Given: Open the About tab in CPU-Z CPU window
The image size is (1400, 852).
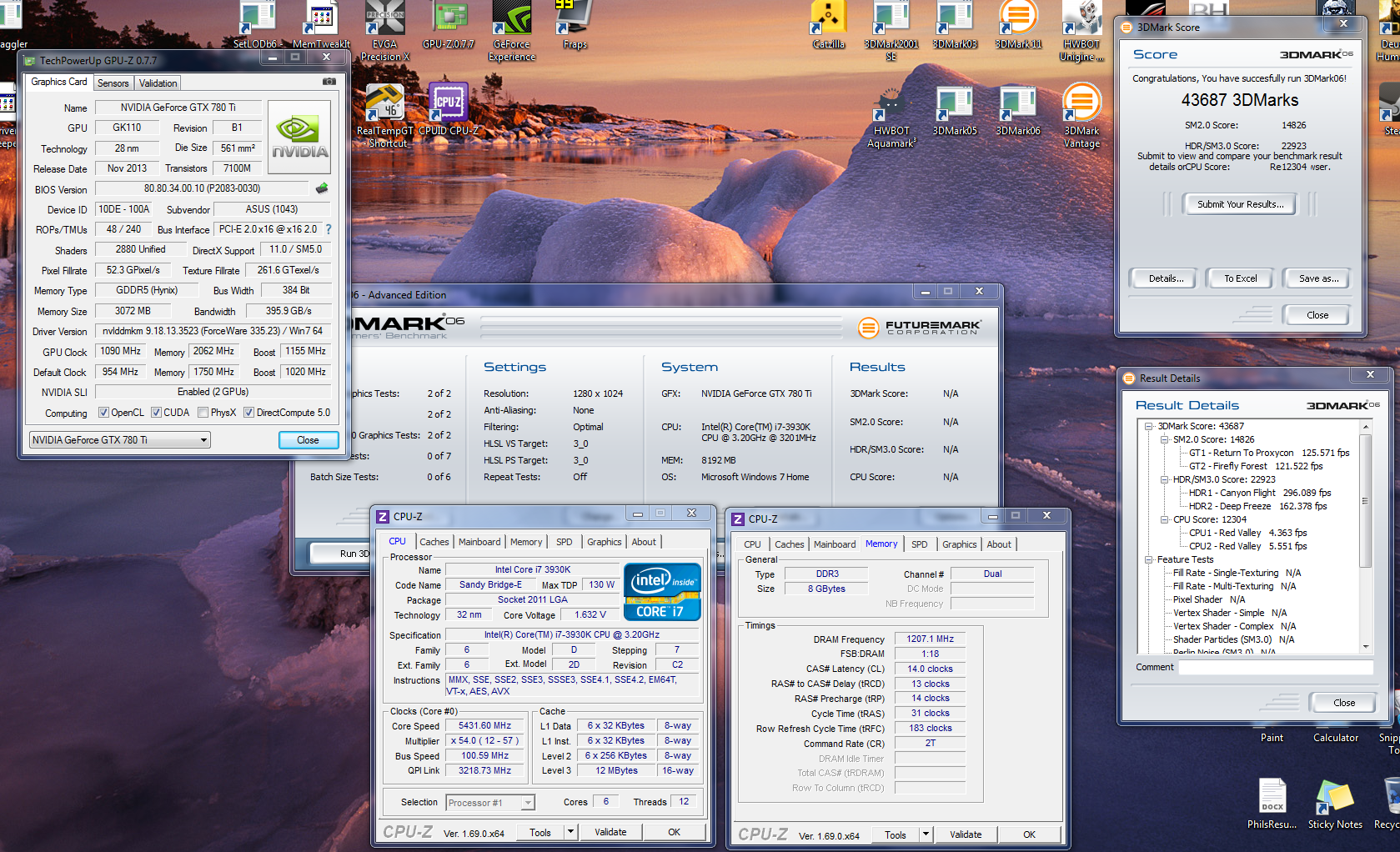Looking at the screenshot, I should tap(643, 542).
